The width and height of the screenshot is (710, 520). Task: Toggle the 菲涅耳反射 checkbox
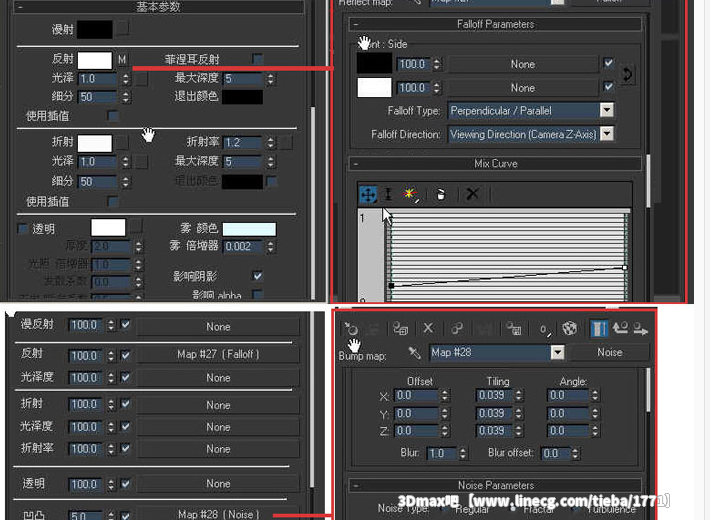pyautogui.click(x=258, y=59)
